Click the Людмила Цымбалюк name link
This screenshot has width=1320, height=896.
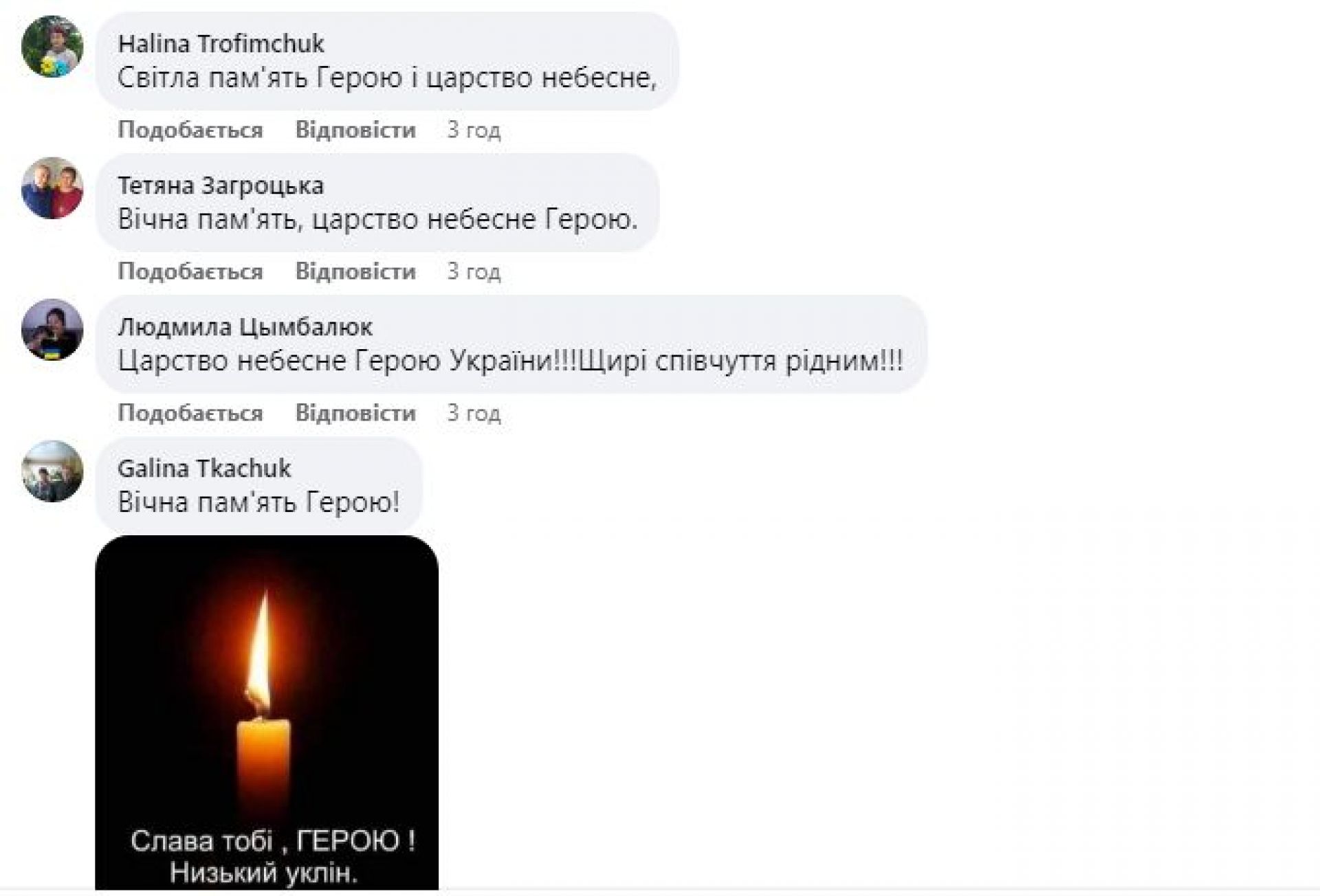tap(245, 327)
